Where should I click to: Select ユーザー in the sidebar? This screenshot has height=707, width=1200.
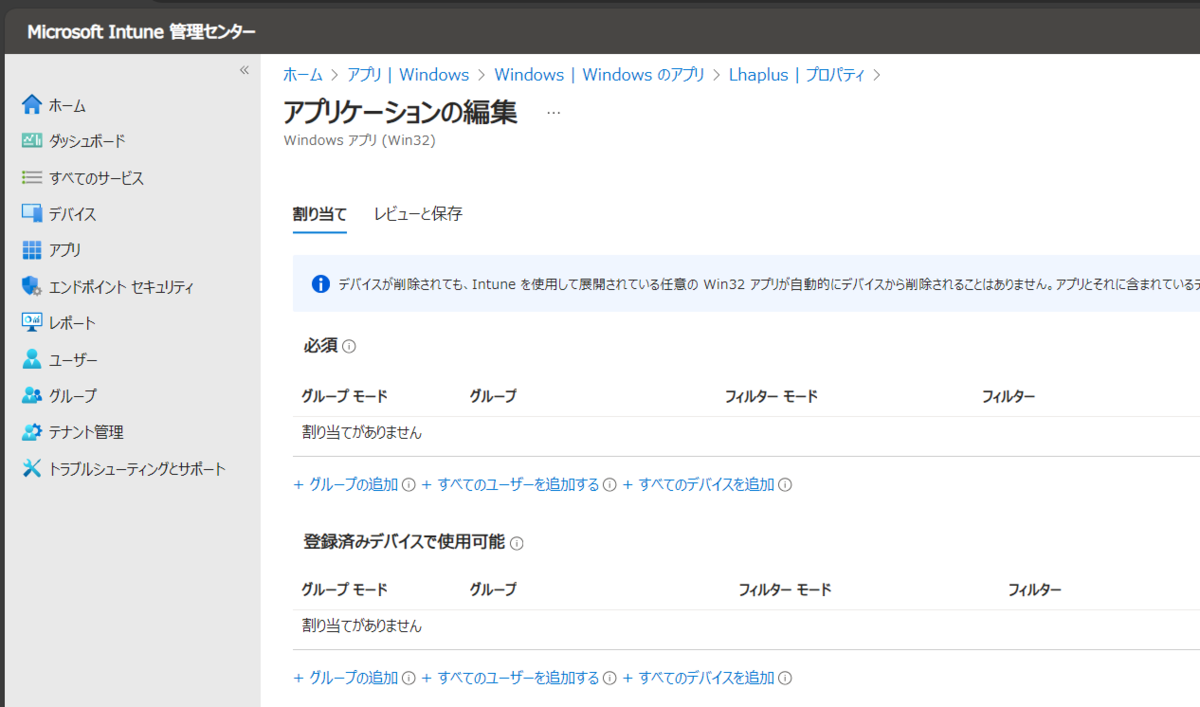tap(73, 359)
